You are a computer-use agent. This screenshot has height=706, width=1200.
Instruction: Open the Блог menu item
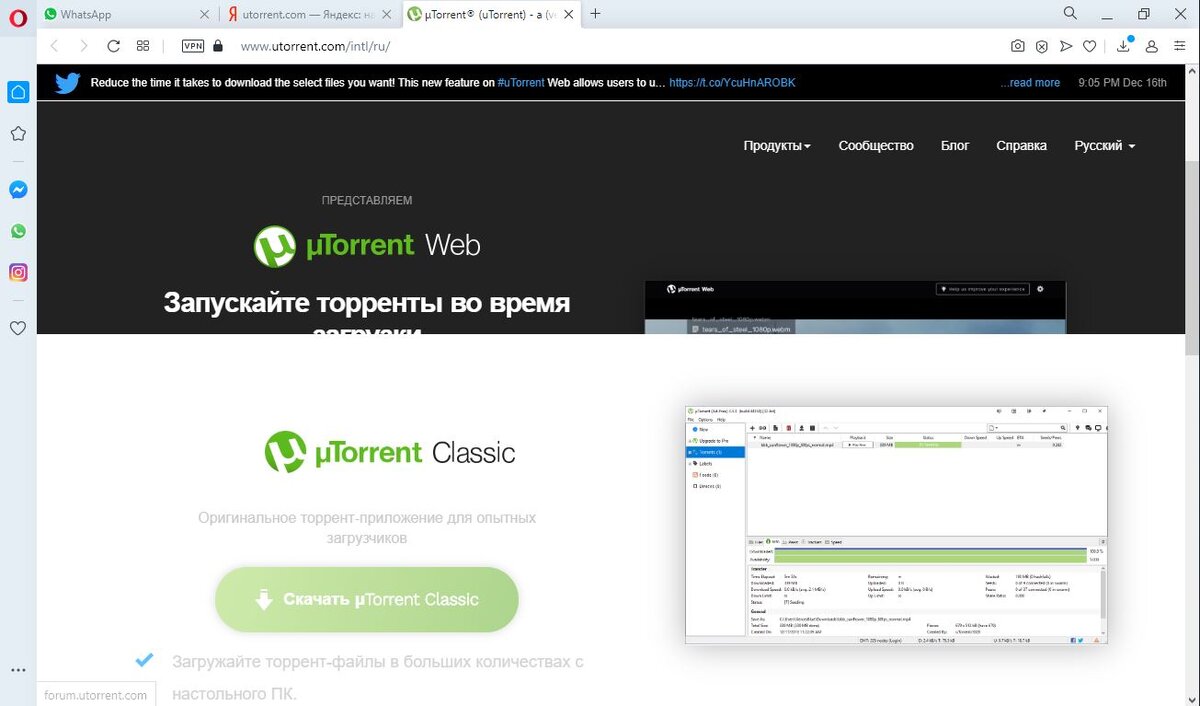pyautogui.click(x=955, y=146)
